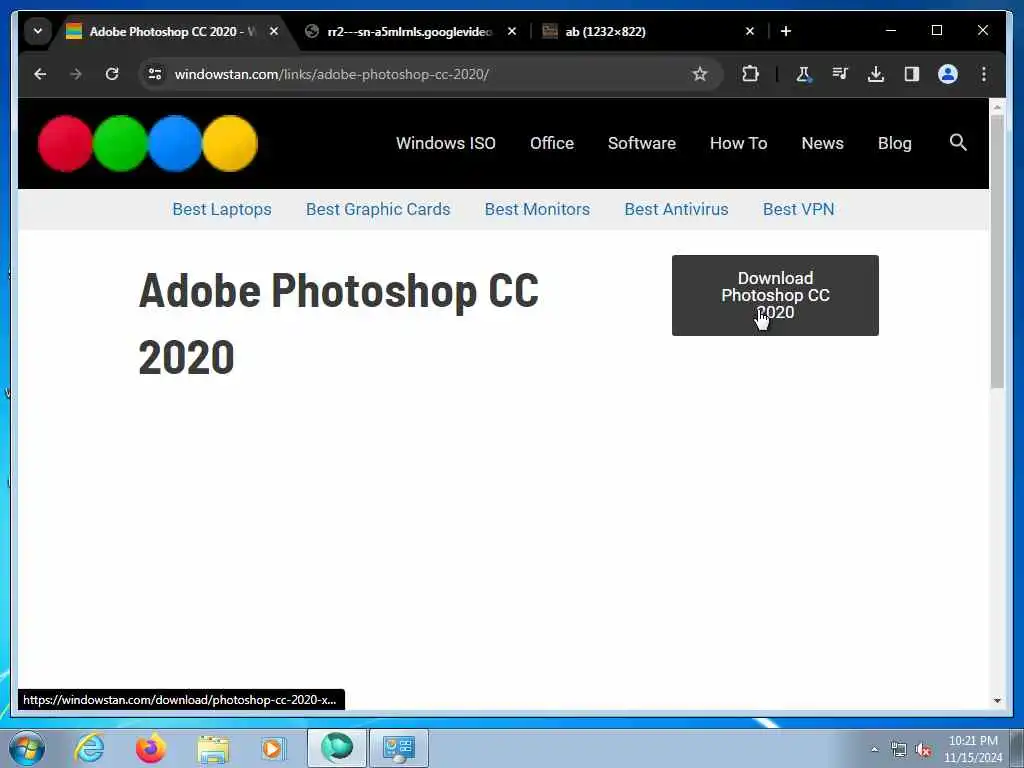Image resolution: width=1024 pixels, height=768 pixels.
Task: Go back using the browser back arrow
Action: coord(40,74)
